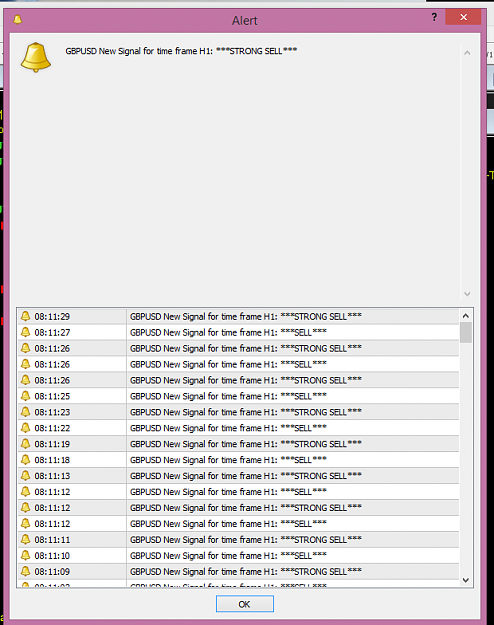
Task: Click the bell icon in the 08:11:13 row
Action: 26,476
